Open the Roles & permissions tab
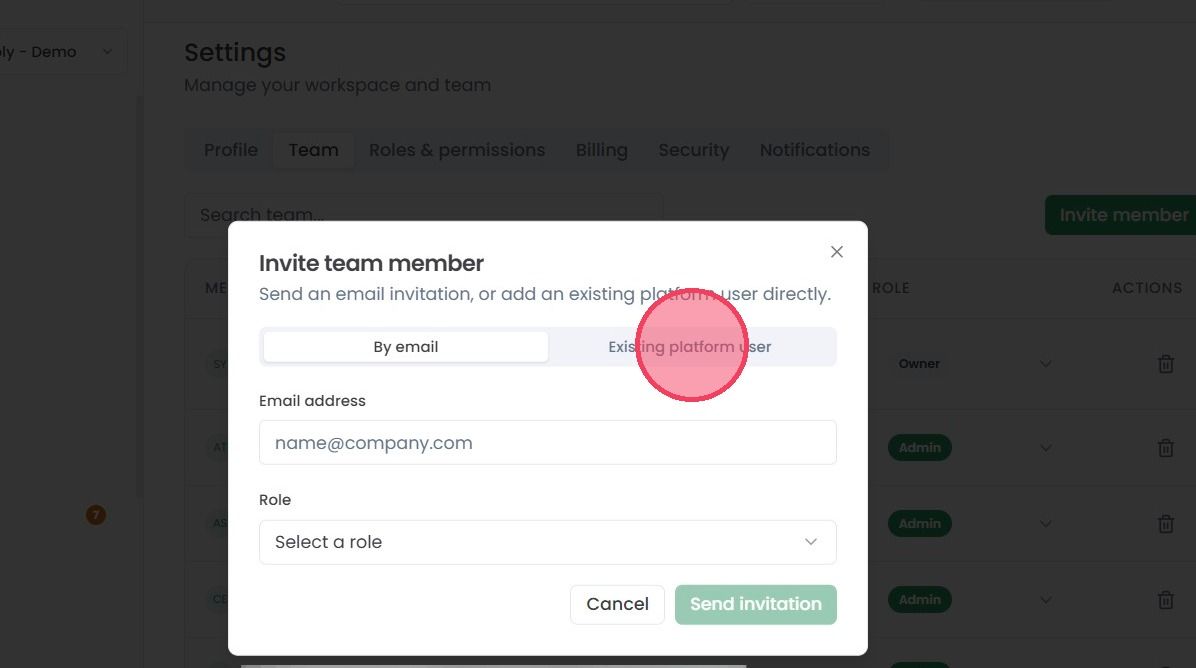Viewport: 1196px width, 668px height. (x=457, y=150)
